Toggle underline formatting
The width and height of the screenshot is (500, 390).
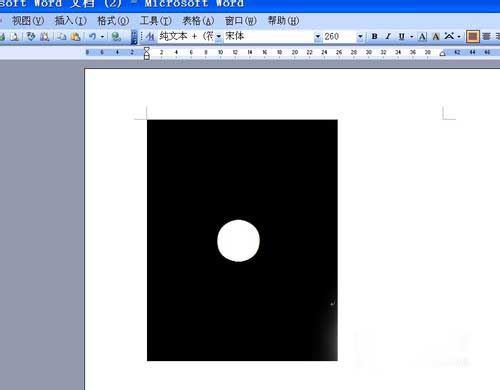[x=402, y=36]
